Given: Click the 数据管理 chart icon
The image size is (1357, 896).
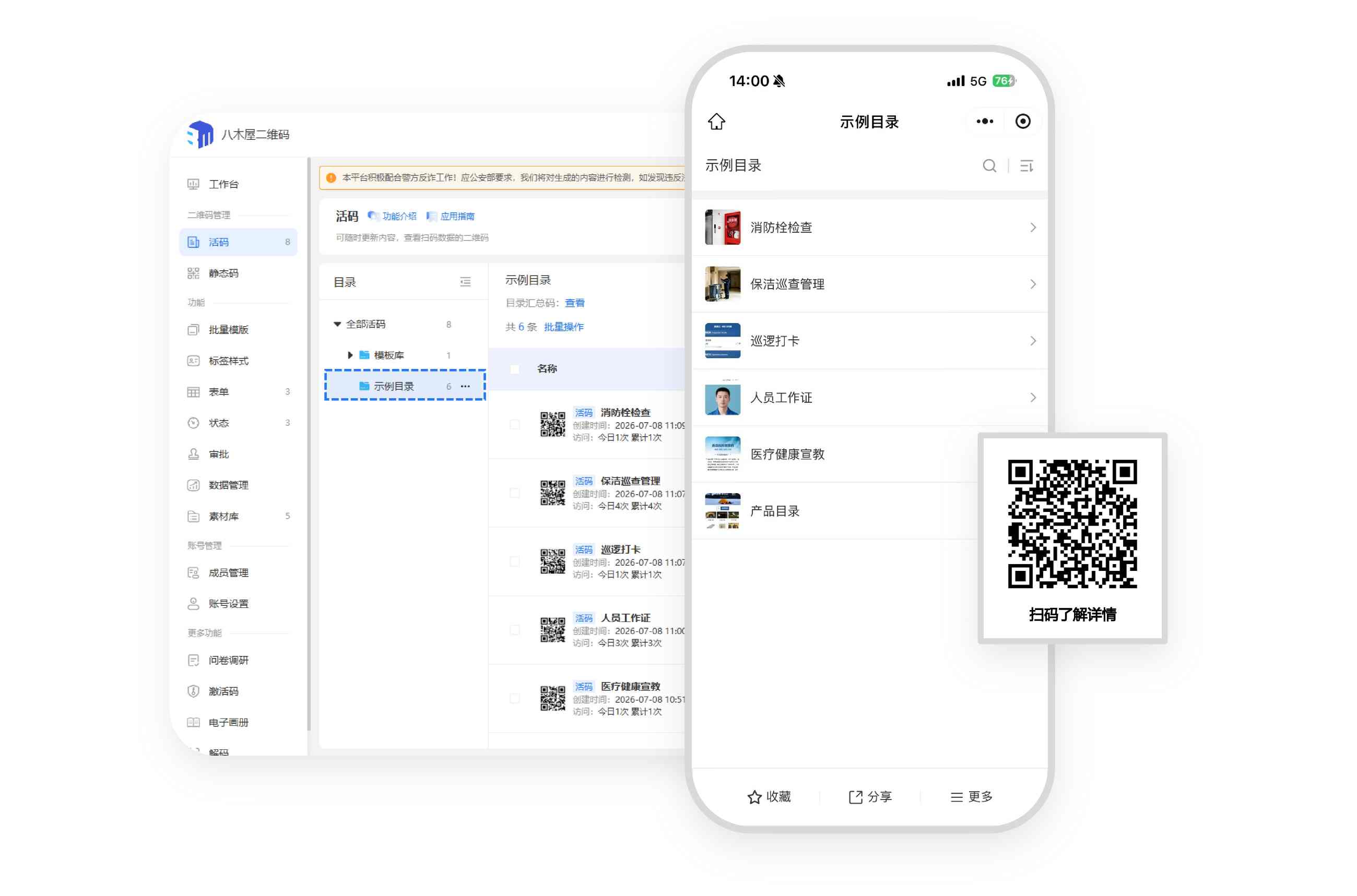Looking at the screenshot, I should [193, 485].
